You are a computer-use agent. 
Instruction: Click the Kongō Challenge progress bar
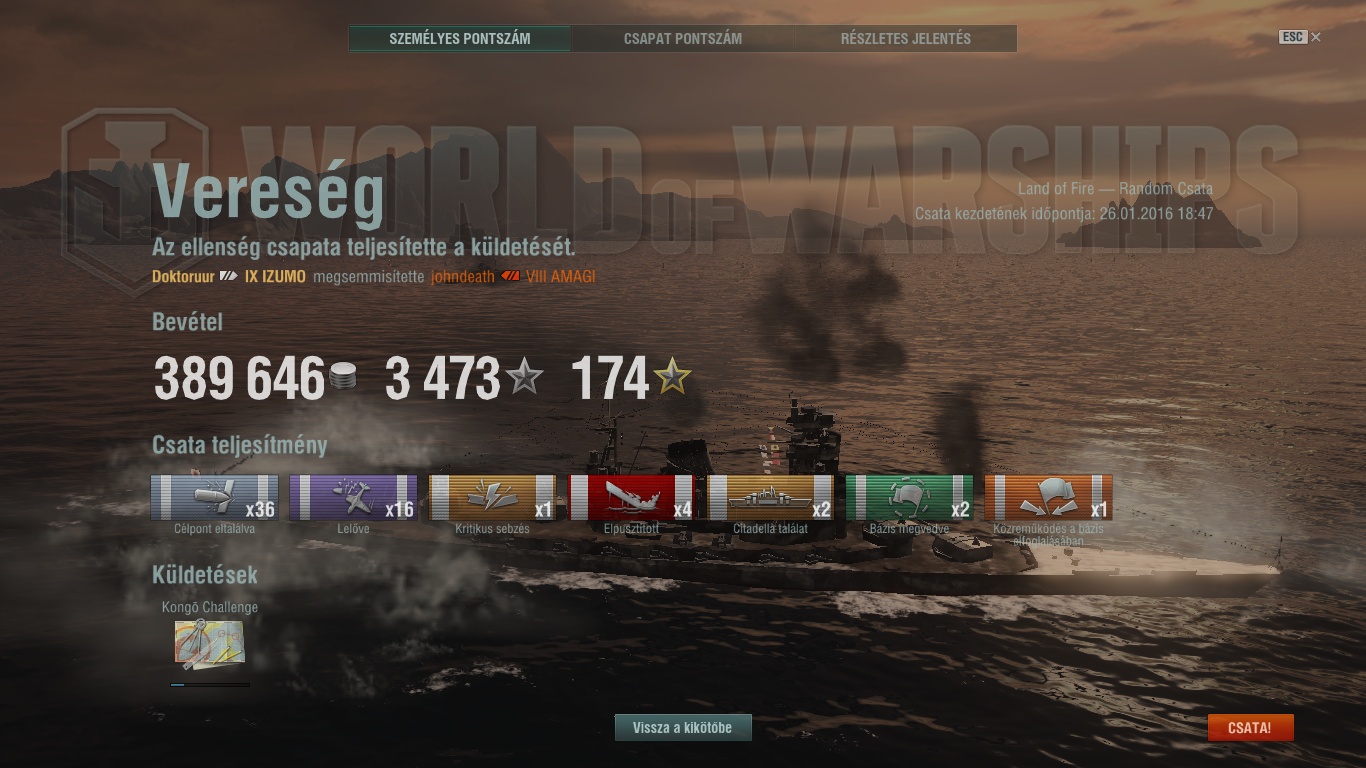pos(210,685)
